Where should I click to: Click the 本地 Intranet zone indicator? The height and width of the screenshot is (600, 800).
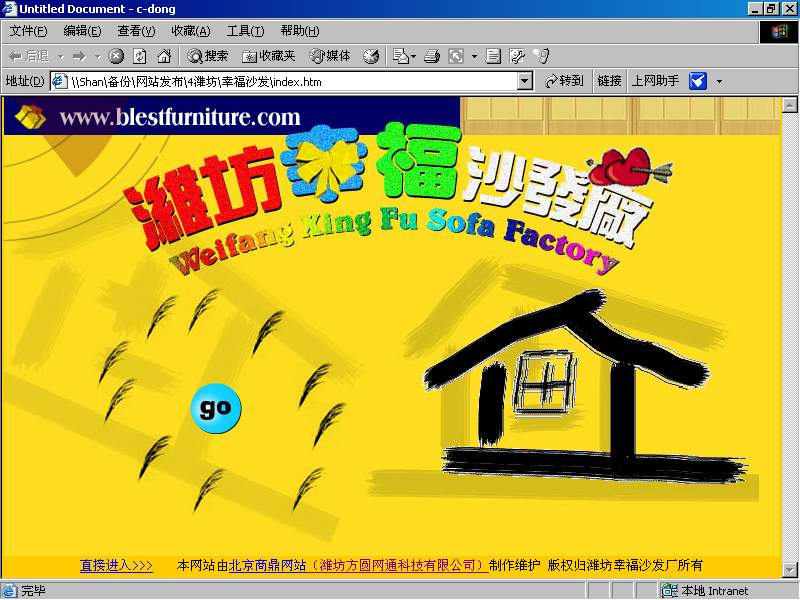[x=714, y=591]
